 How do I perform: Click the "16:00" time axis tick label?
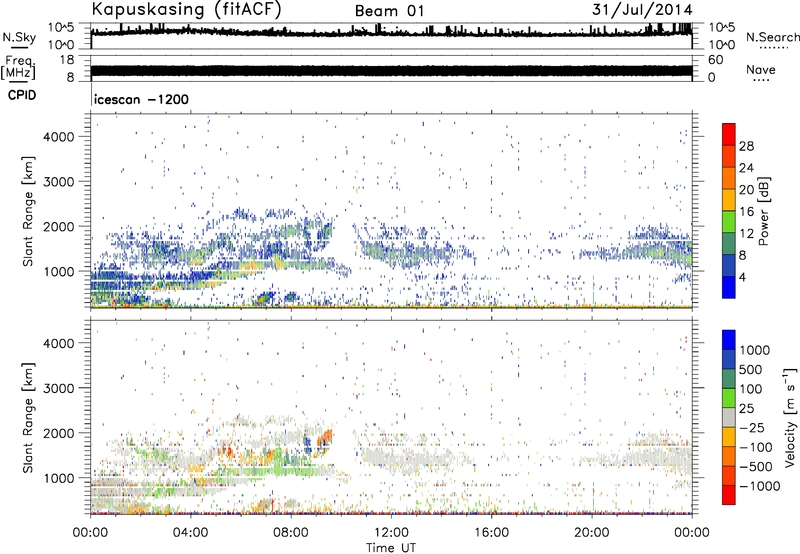coord(491,533)
